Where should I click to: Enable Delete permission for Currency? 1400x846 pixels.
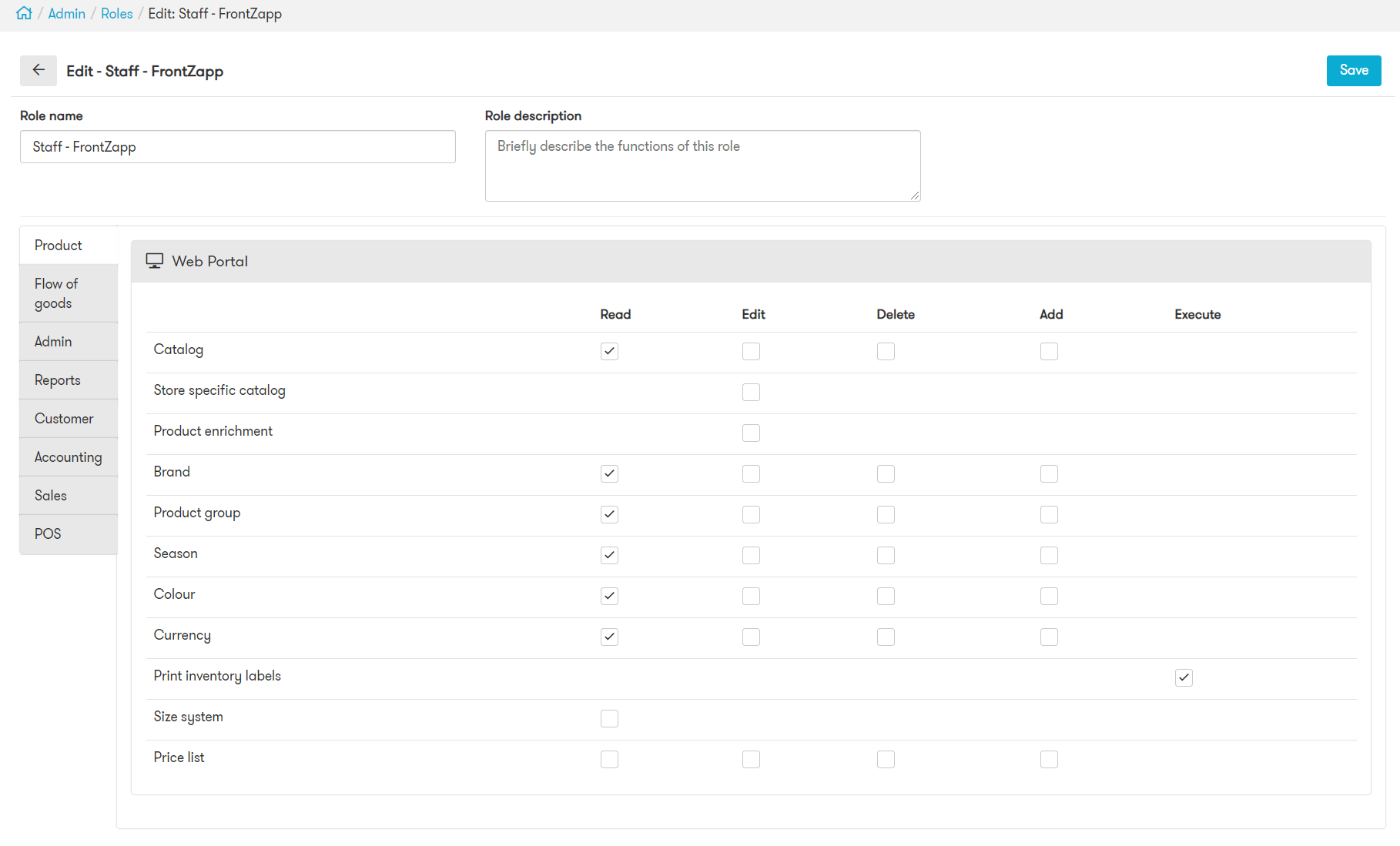coord(886,637)
